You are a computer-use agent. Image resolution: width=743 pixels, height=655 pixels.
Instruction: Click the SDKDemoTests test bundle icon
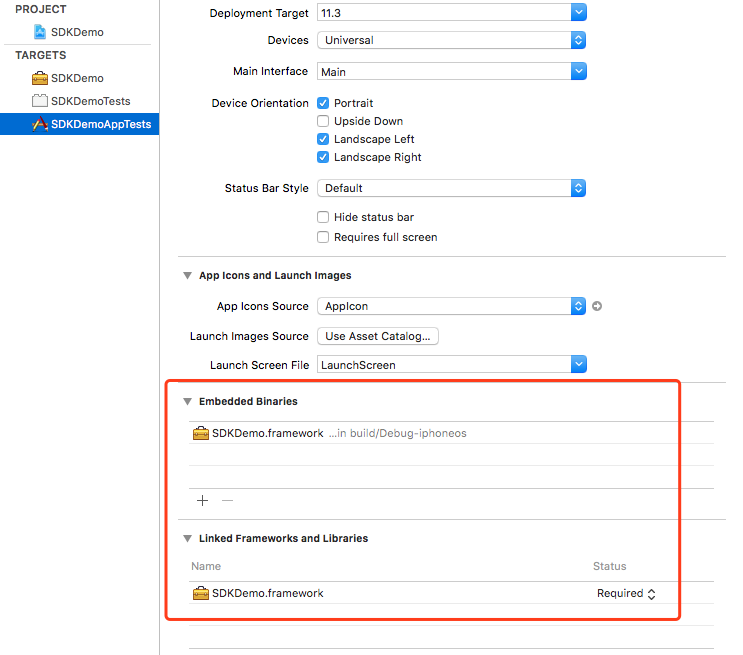[40, 101]
